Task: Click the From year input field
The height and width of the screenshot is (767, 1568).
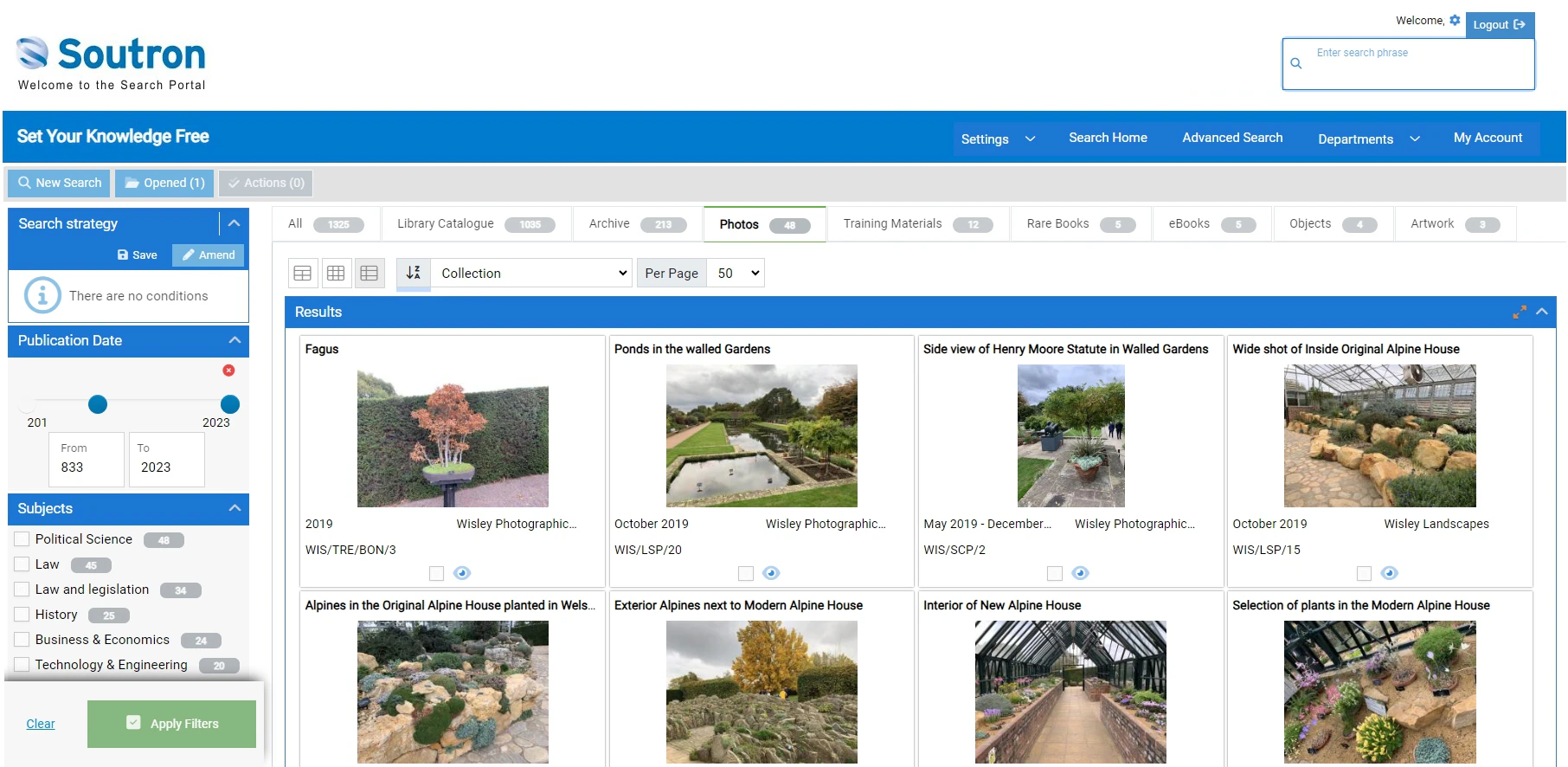Action: (x=87, y=460)
